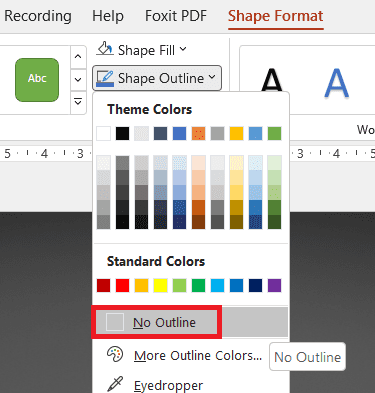Image resolution: width=375 pixels, height=393 pixels.
Task: Apply the green Abc shape style
Action: click(x=37, y=80)
